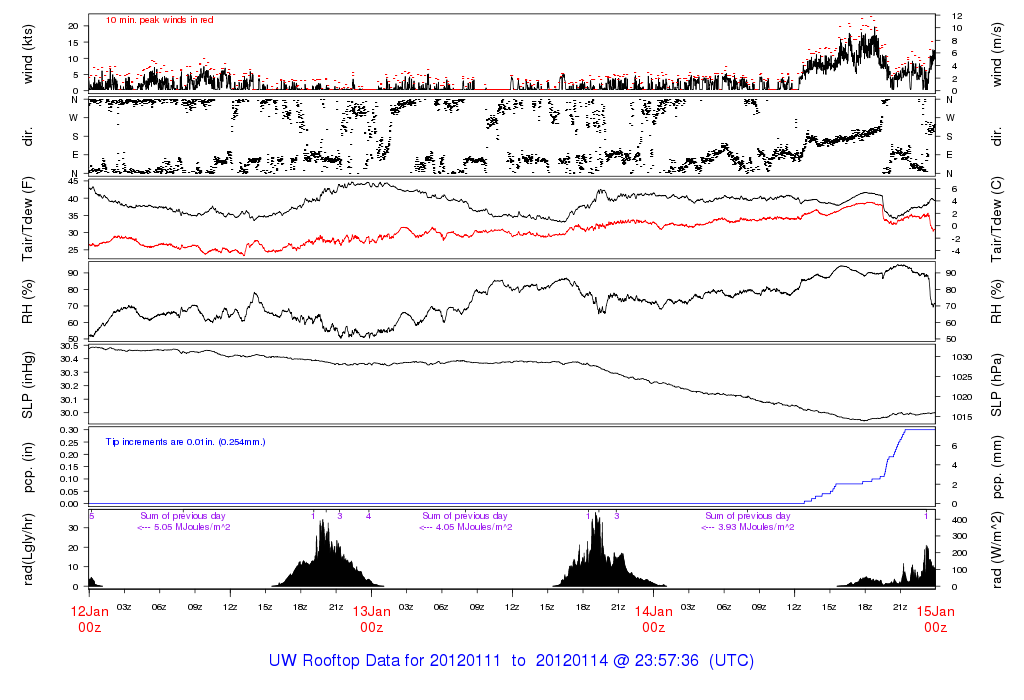
Task: Click the 'Tair/Tdew (F)' axis label
Action: click(27, 219)
